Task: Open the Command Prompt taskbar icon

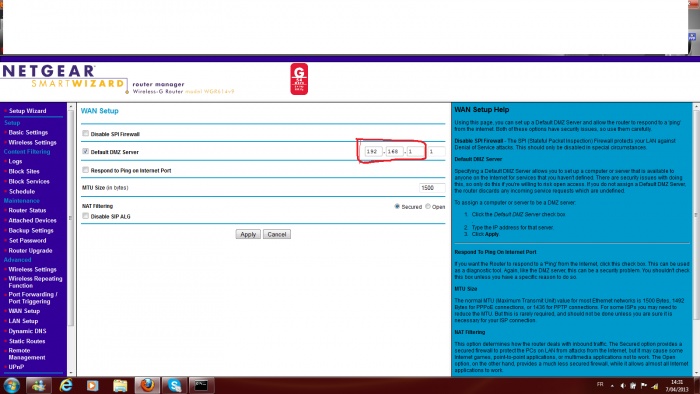Action: pos(201,385)
